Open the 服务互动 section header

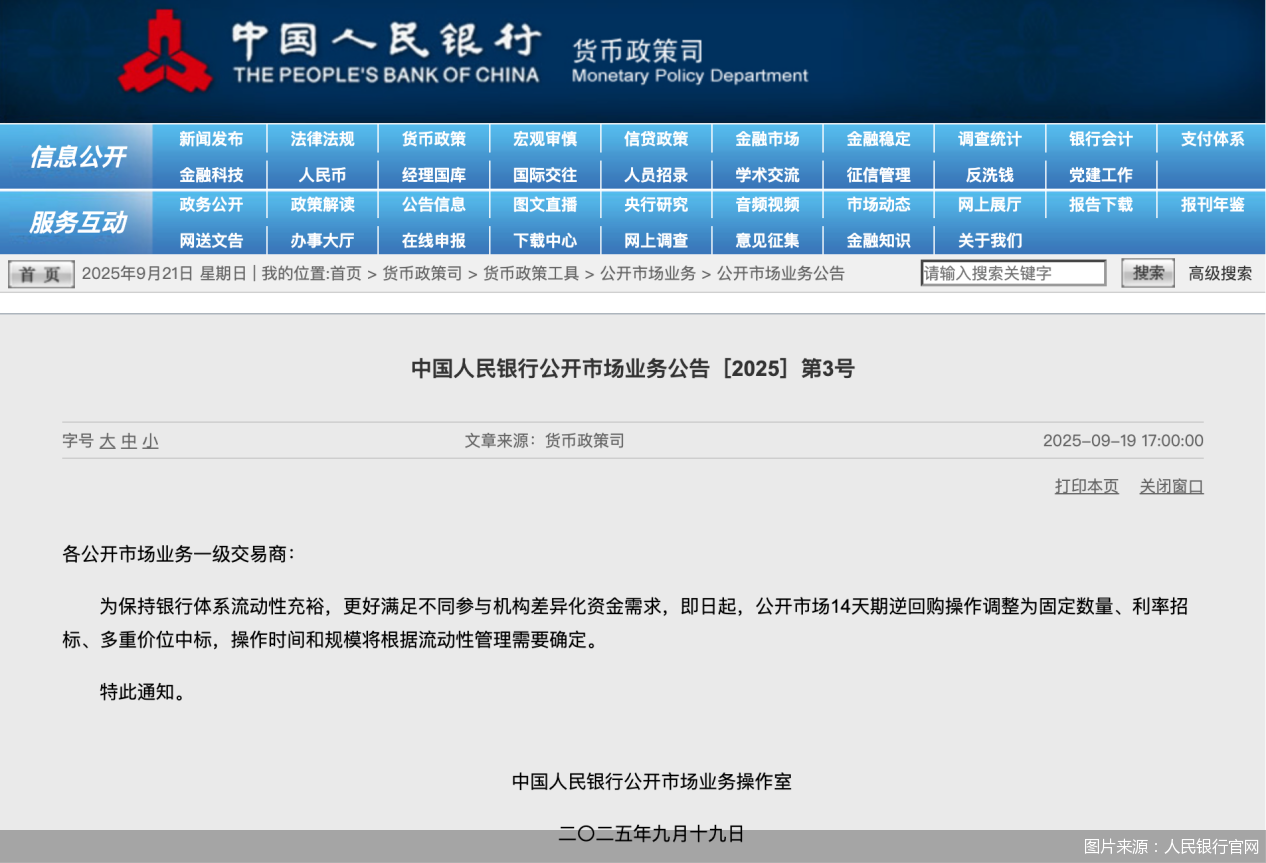77,222
